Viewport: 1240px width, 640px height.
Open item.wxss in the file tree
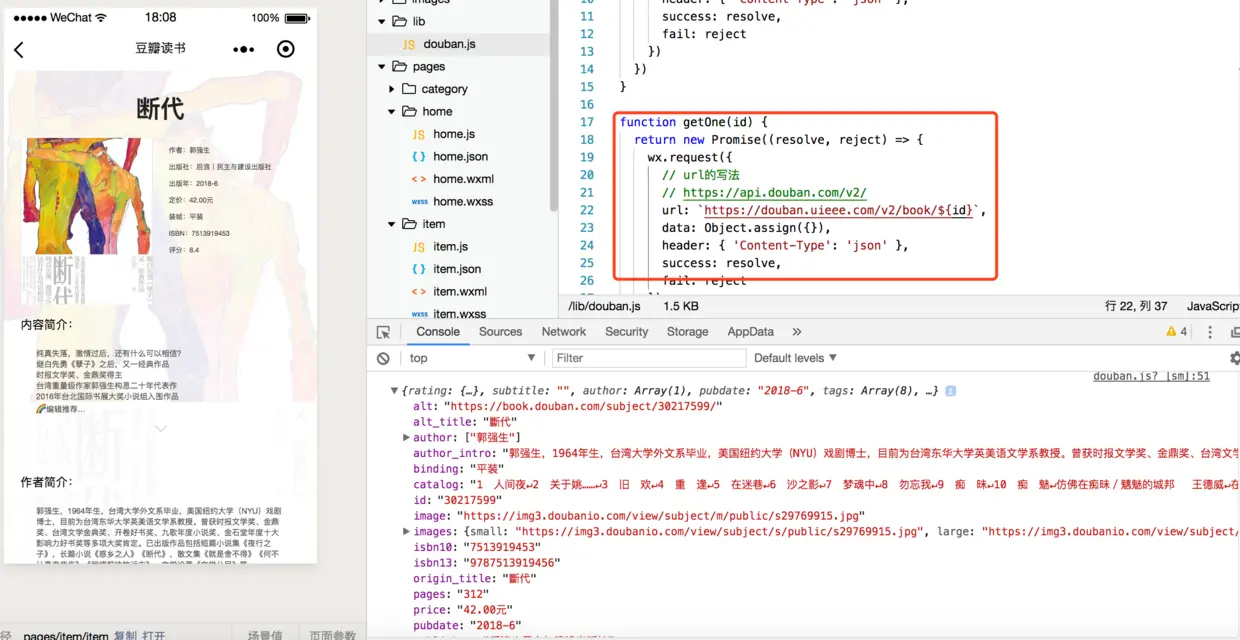click(x=460, y=314)
